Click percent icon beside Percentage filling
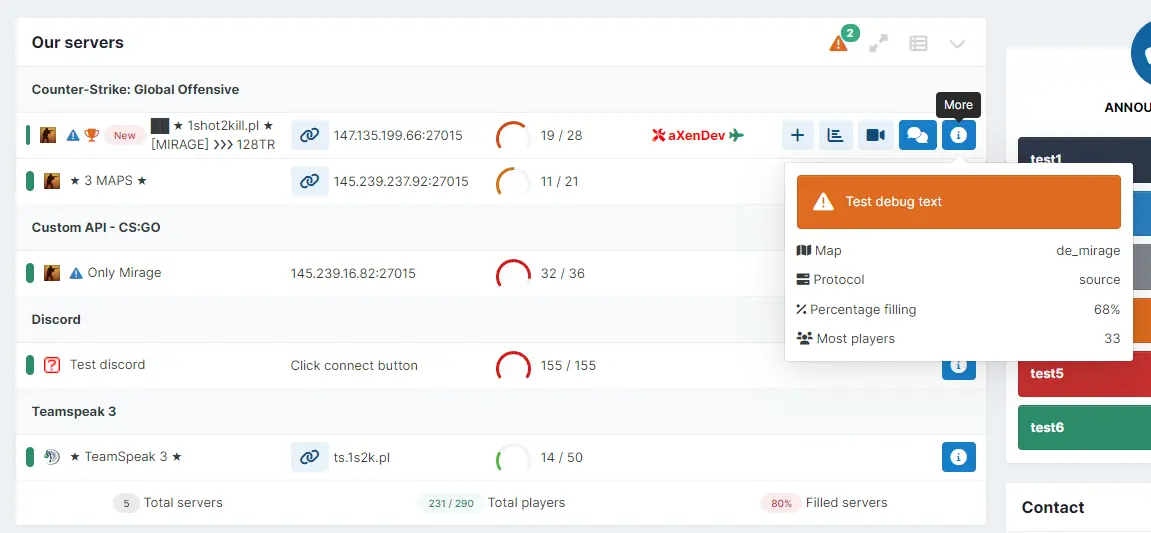Viewport: 1151px width, 533px height. (802, 309)
